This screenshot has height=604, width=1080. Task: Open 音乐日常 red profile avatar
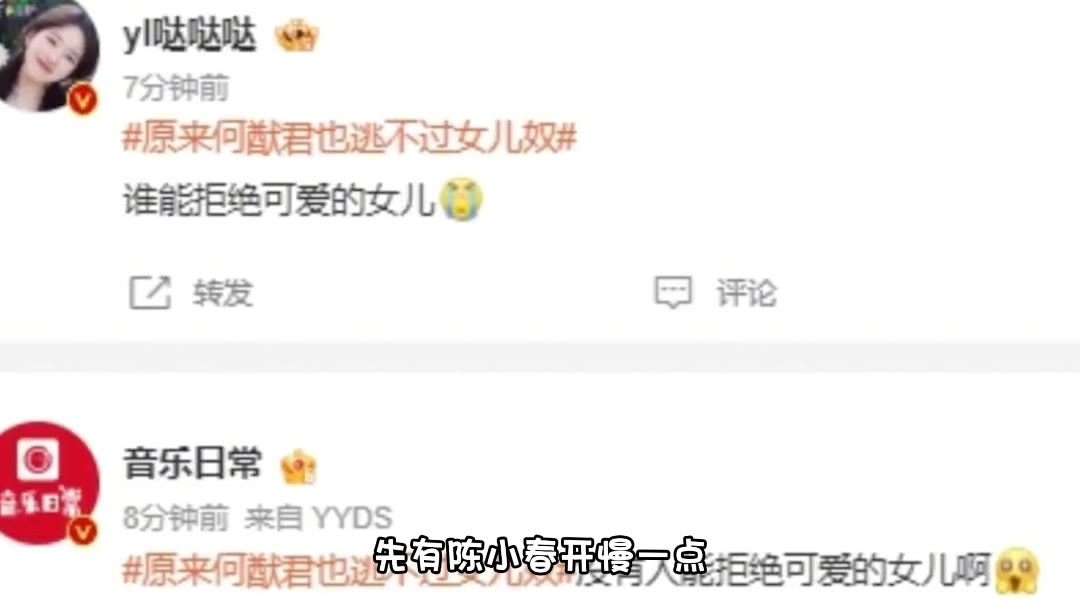48,483
